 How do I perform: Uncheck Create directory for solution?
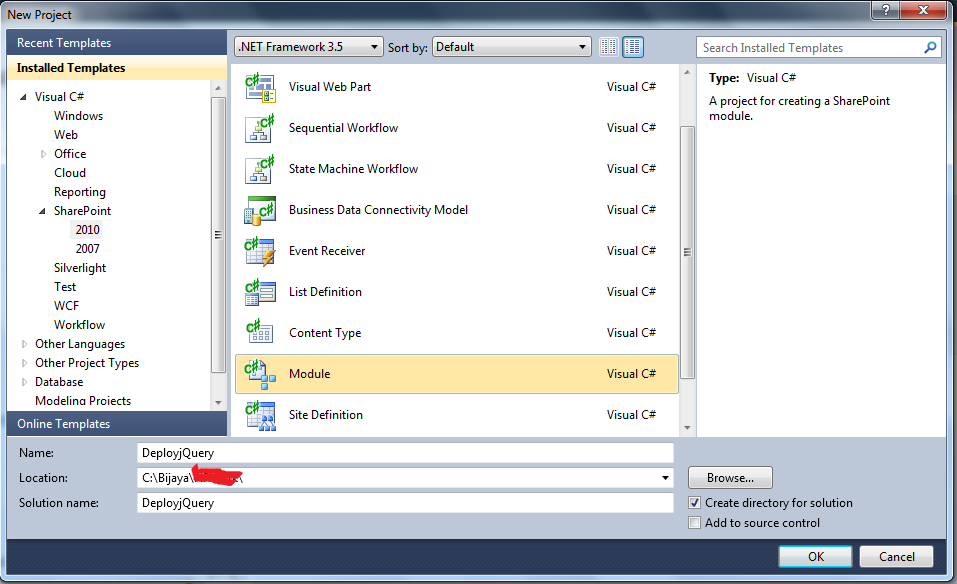click(x=695, y=503)
